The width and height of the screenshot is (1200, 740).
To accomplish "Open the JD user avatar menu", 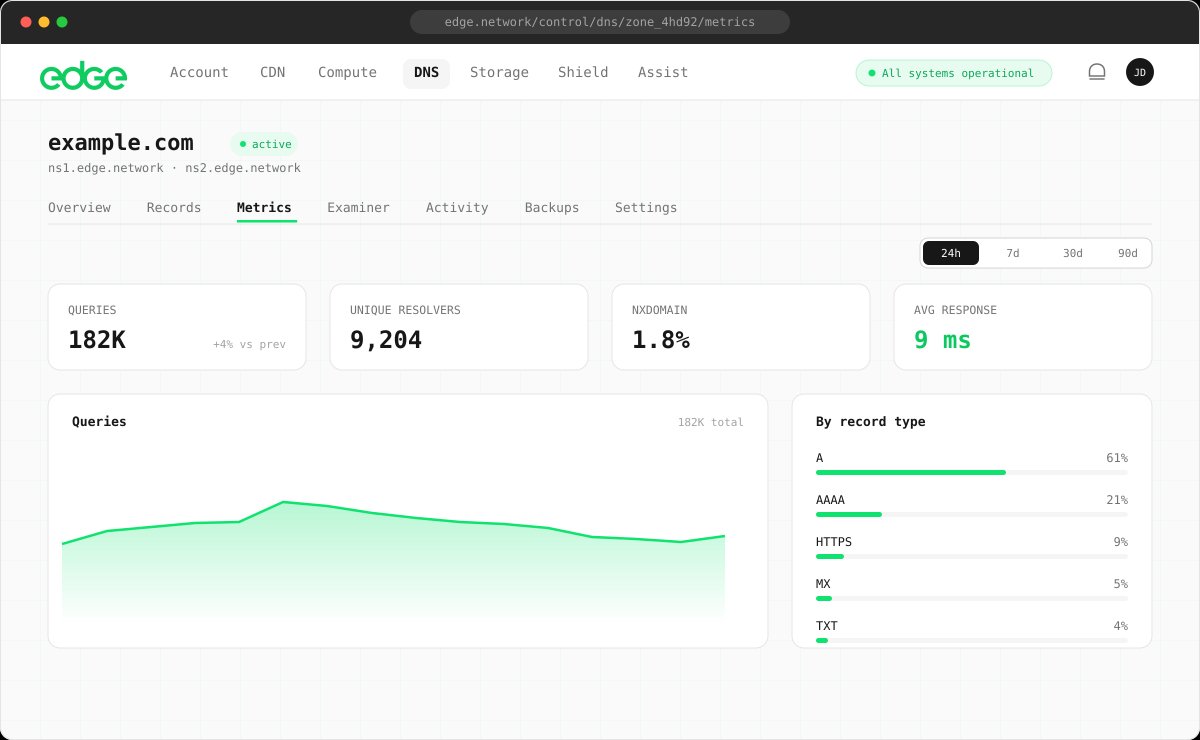I will (1140, 72).
